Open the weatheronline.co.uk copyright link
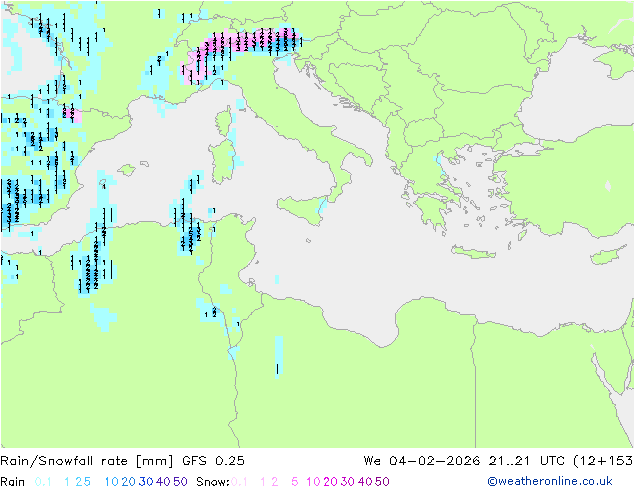The width and height of the screenshot is (634, 490). tap(549, 482)
